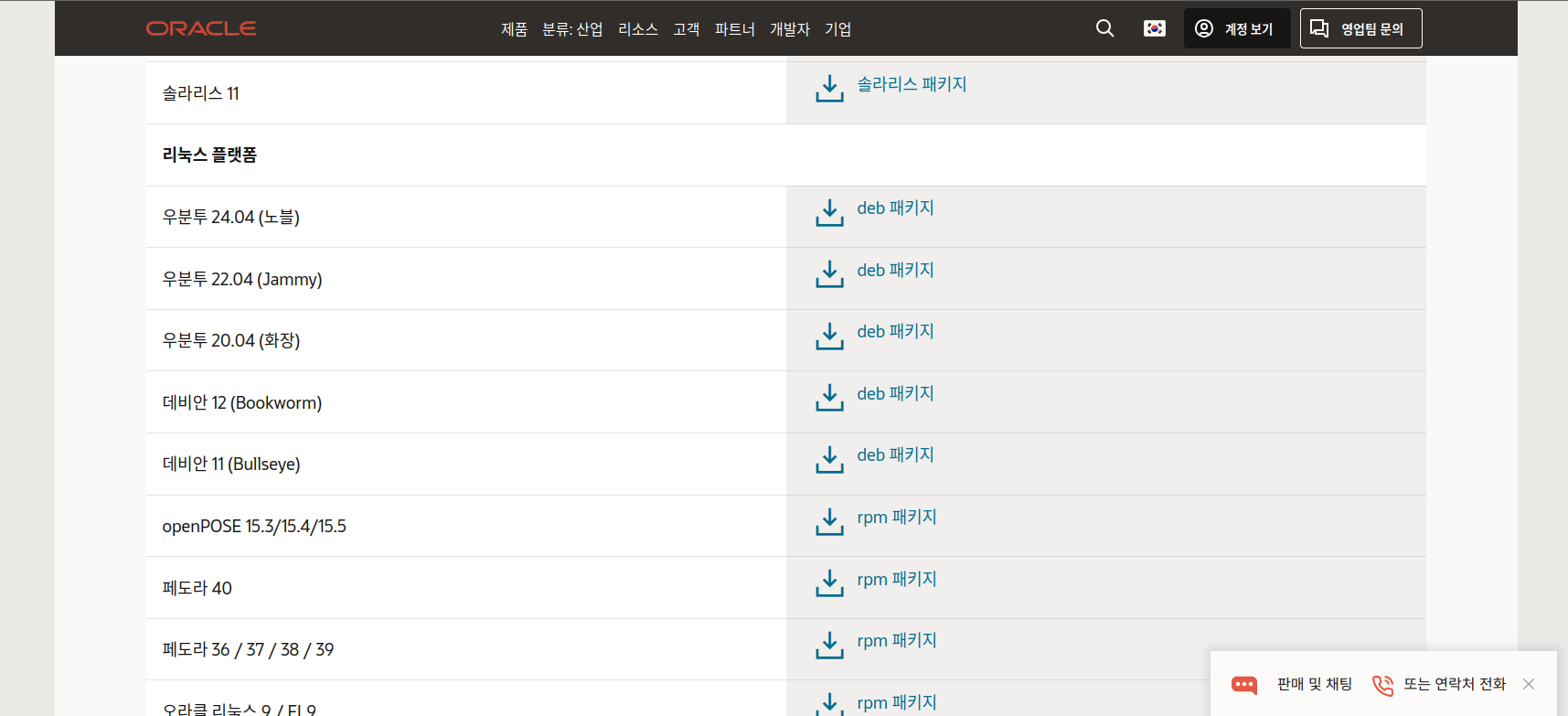Viewport: 1568px width, 716px height.
Task: Click the 우분투 24.04 (노블) label
Action: pos(231,218)
